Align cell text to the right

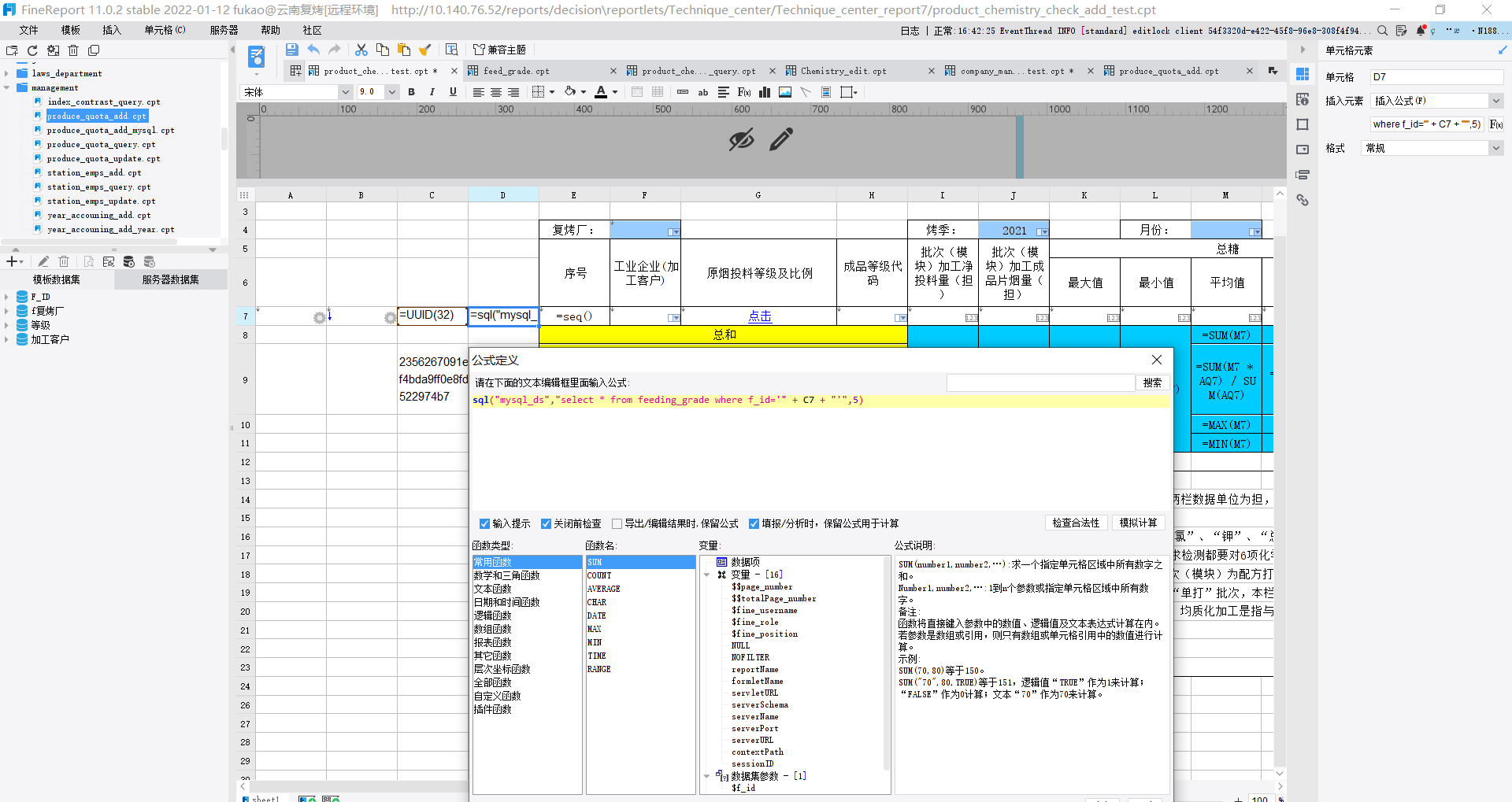pyautogui.click(x=513, y=92)
